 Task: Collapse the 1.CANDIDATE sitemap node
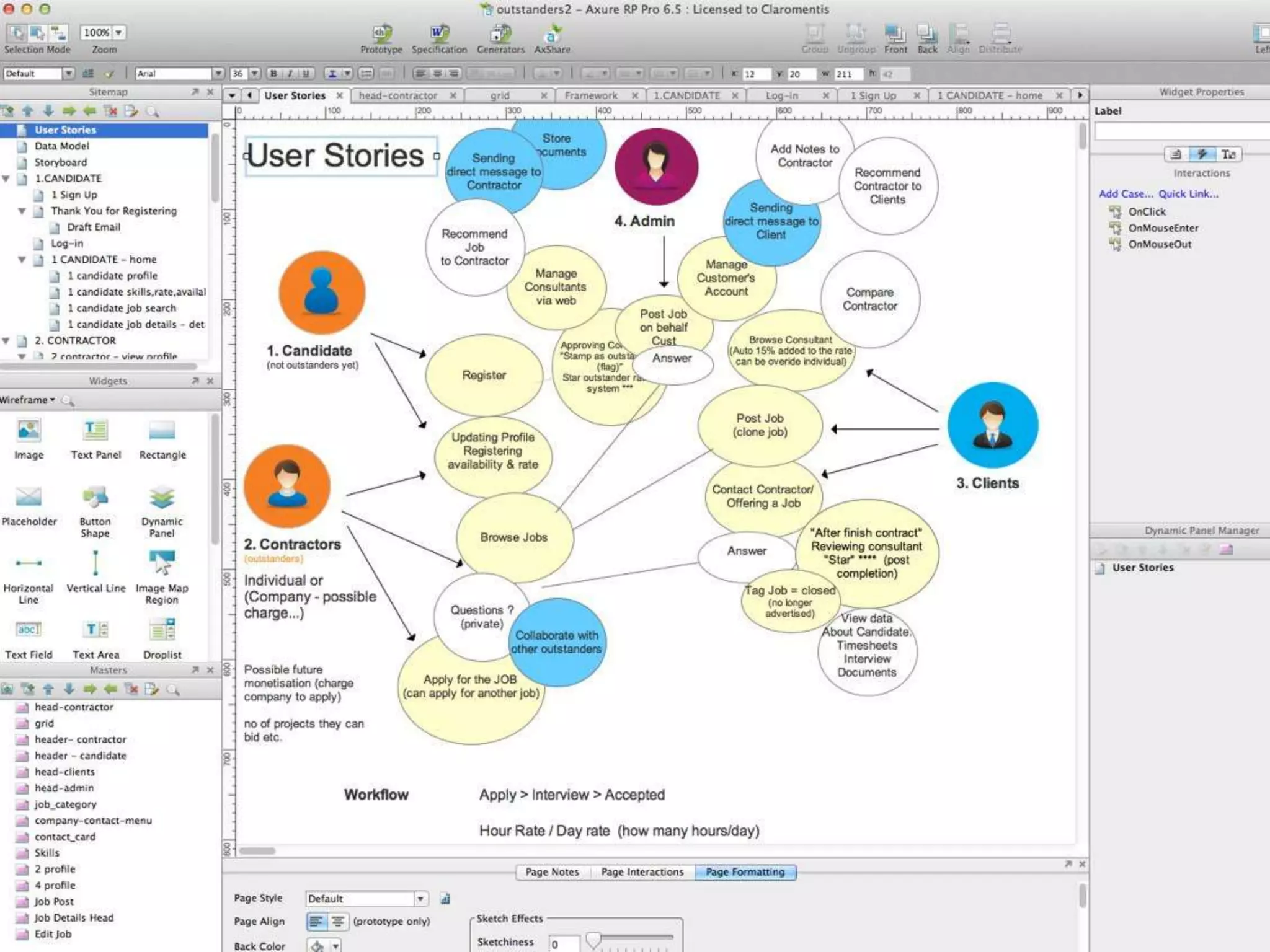click(6, 178)
